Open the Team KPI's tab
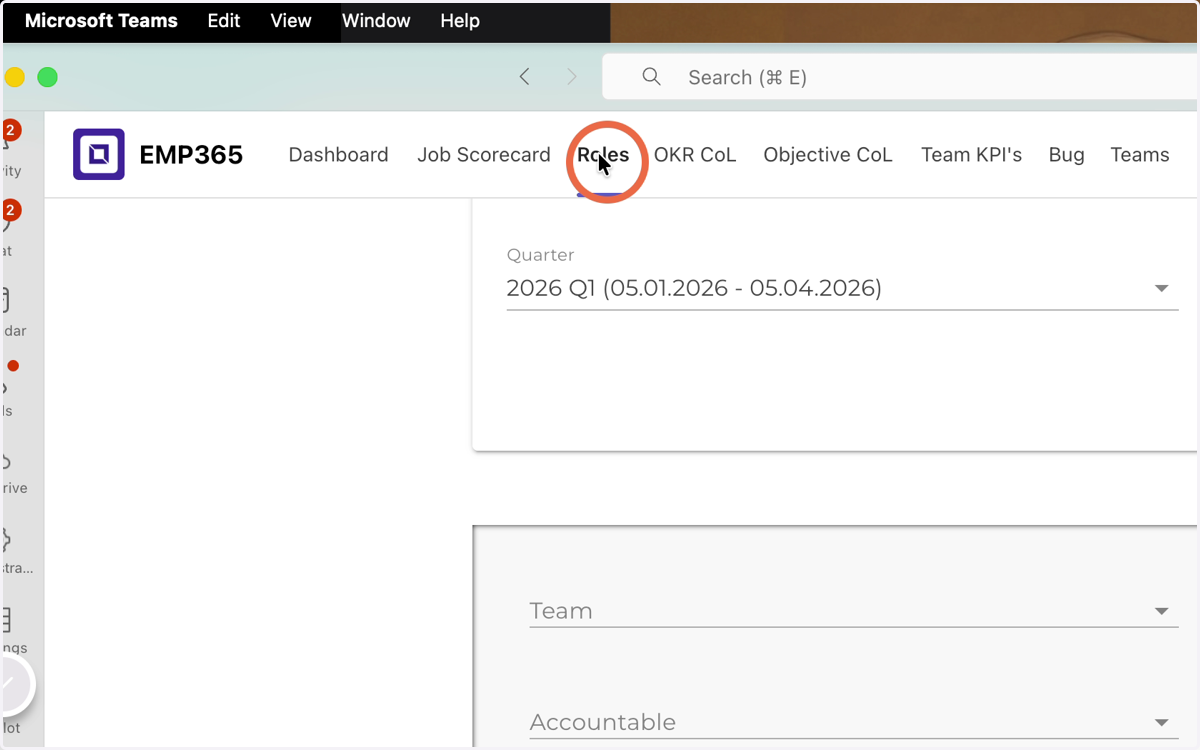Screen dimensions: 1200x750 (x=971, y=155)
